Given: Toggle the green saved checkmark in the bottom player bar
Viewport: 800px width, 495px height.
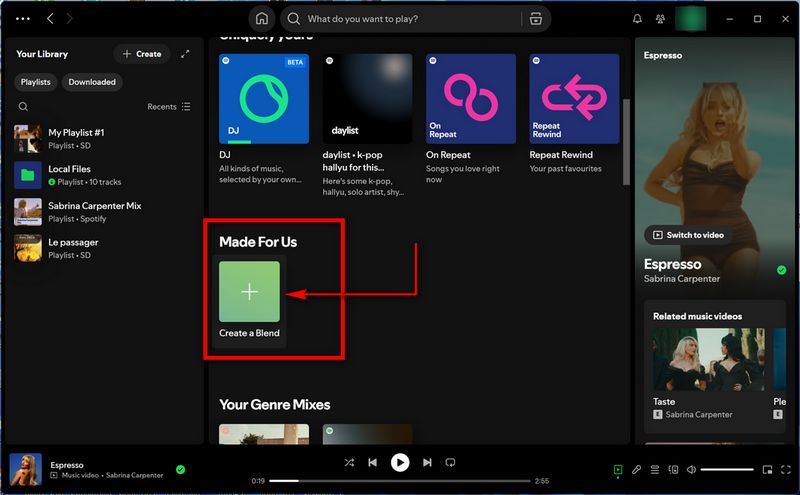Looking at the screenshot, I should click(x=181, y=469).
